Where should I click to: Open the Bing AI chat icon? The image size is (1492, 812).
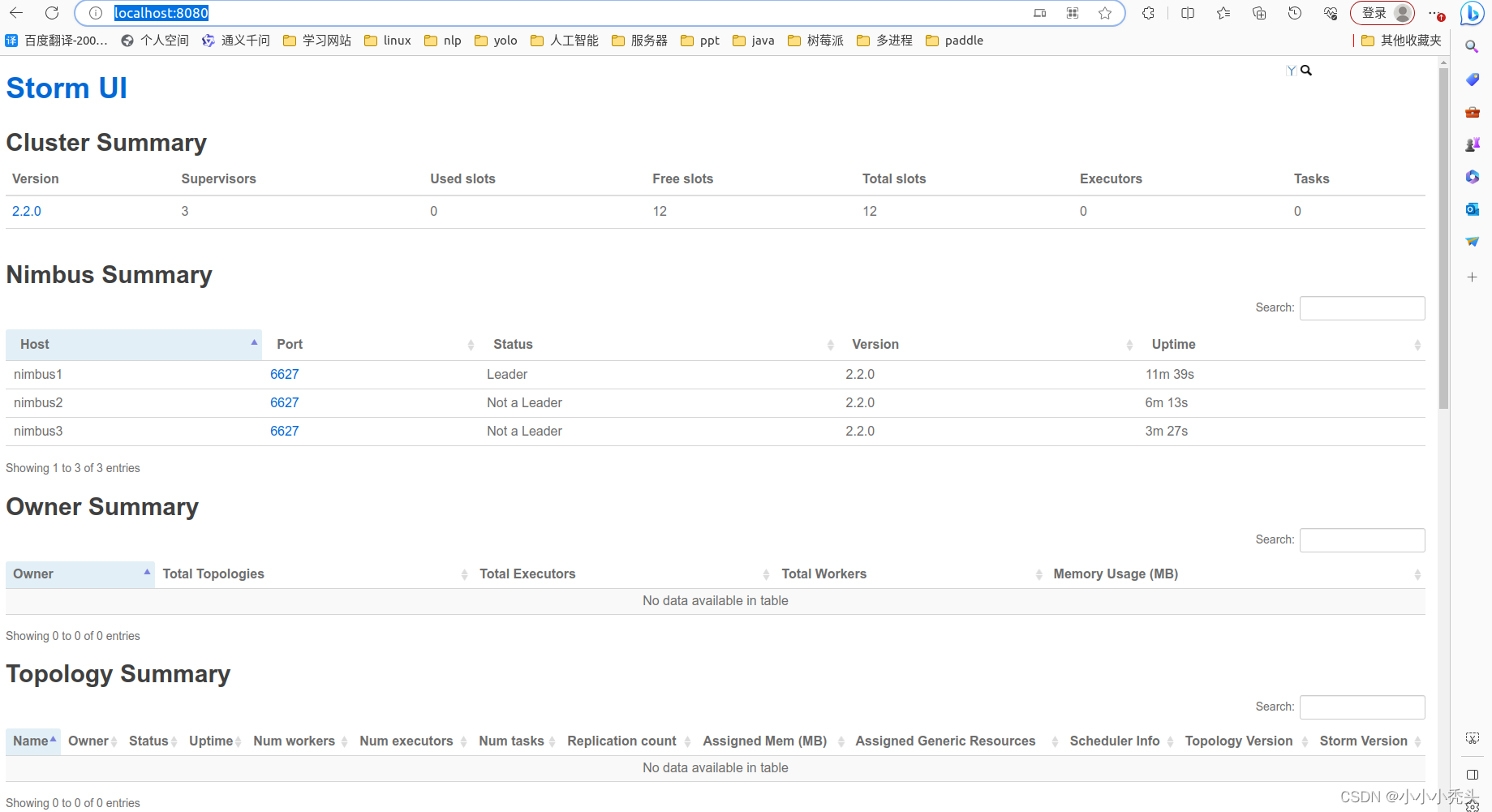tap(1472, 14)
